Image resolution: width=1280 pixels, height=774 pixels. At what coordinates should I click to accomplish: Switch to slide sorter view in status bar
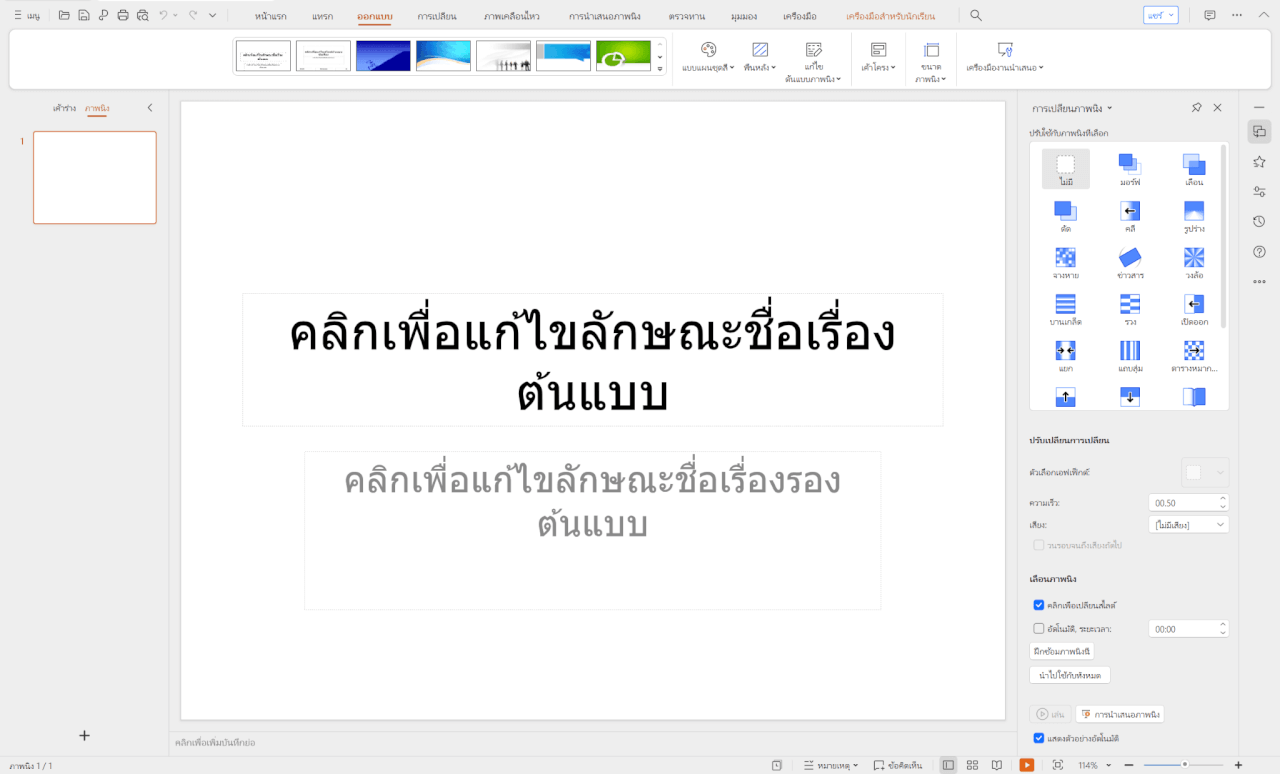(971, 764)
